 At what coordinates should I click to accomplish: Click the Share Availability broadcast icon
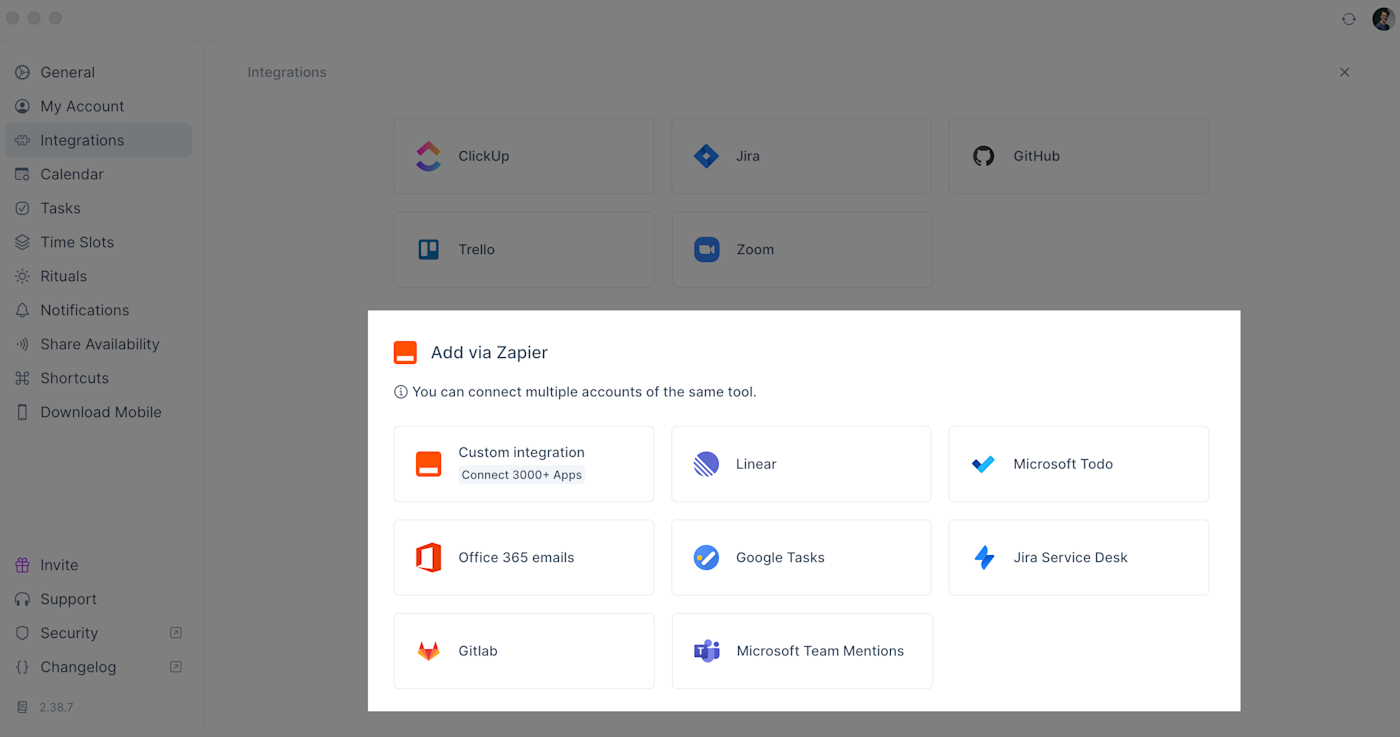pyautogui.click(x=22, y=344)
